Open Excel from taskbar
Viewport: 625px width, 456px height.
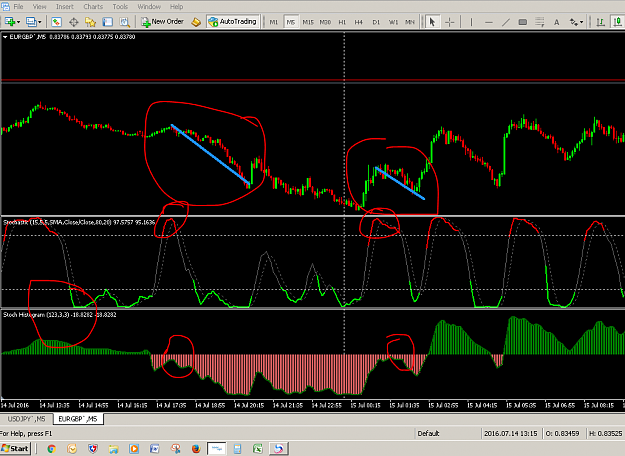click(x=257, y=449)
